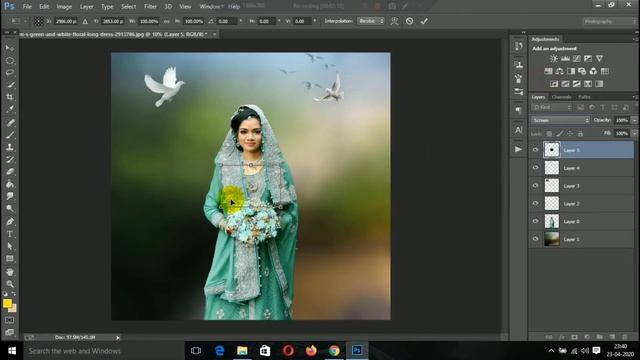Set reference point location grid
640x360 pixels.
click(38, 21)
